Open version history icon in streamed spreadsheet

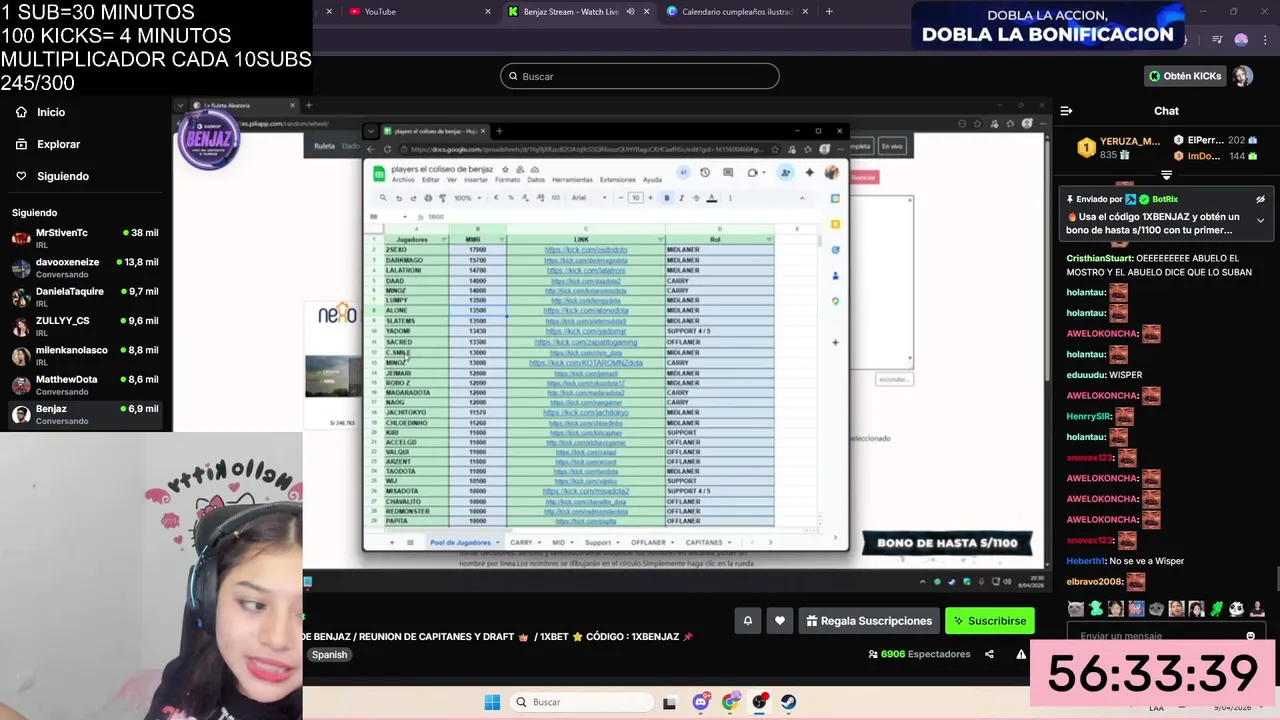(704, 172)
